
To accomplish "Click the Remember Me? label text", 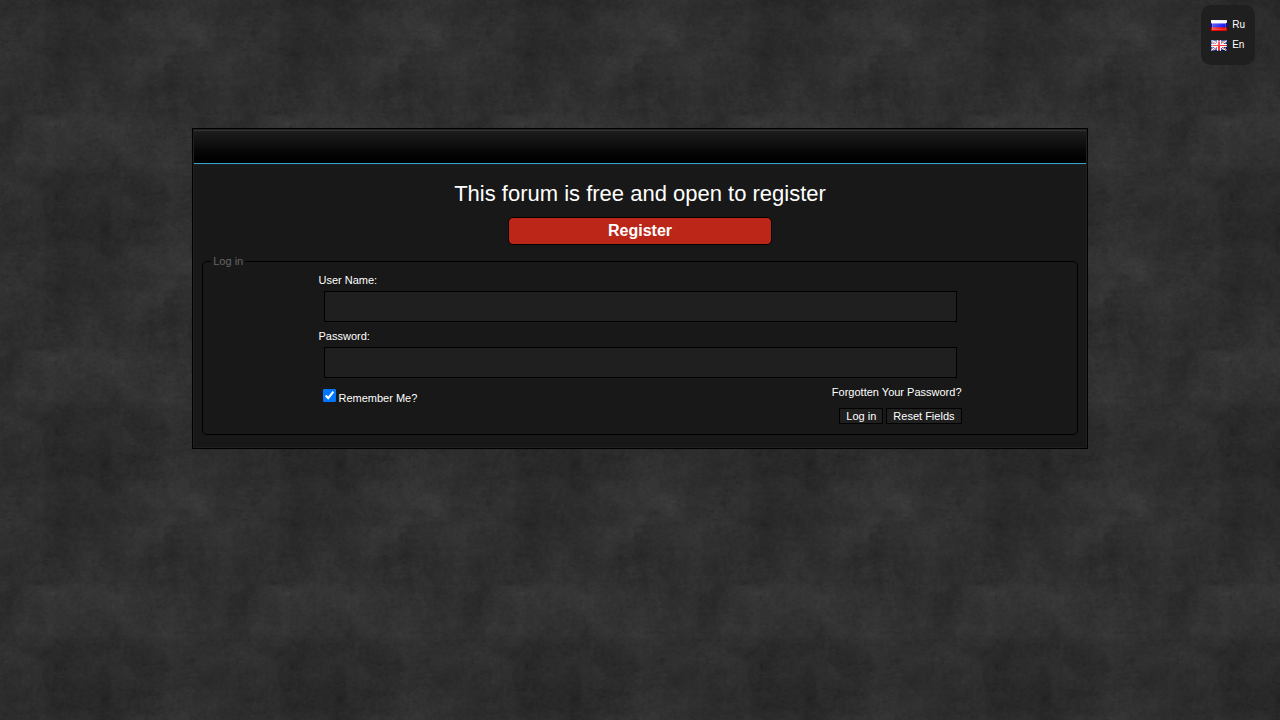I will (378, 398).
